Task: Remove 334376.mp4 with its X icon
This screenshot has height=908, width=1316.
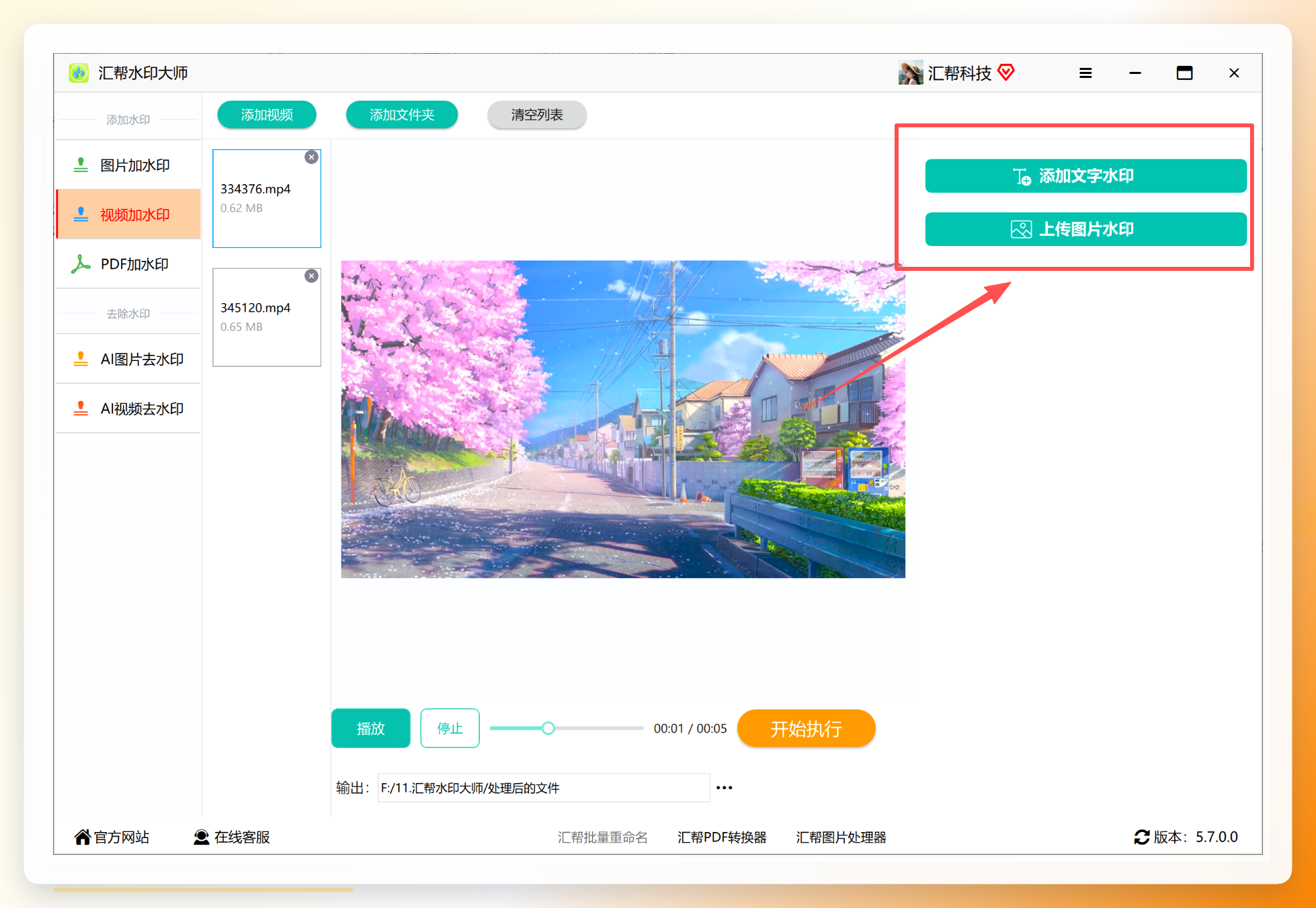Action: pos(311,157)
